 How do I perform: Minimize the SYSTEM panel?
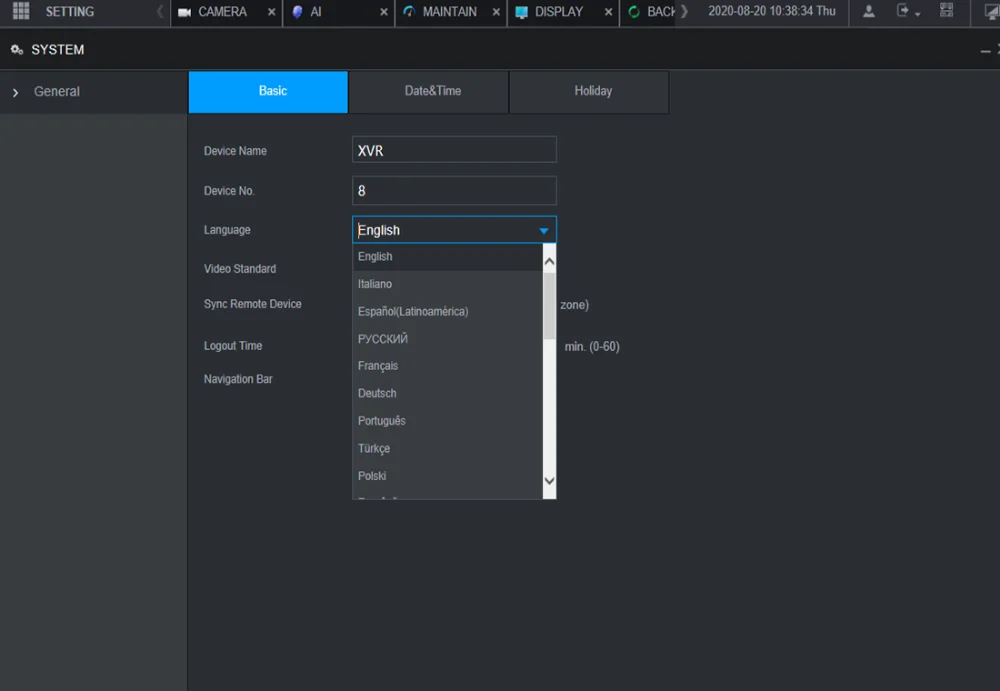(x=985, y=50)
